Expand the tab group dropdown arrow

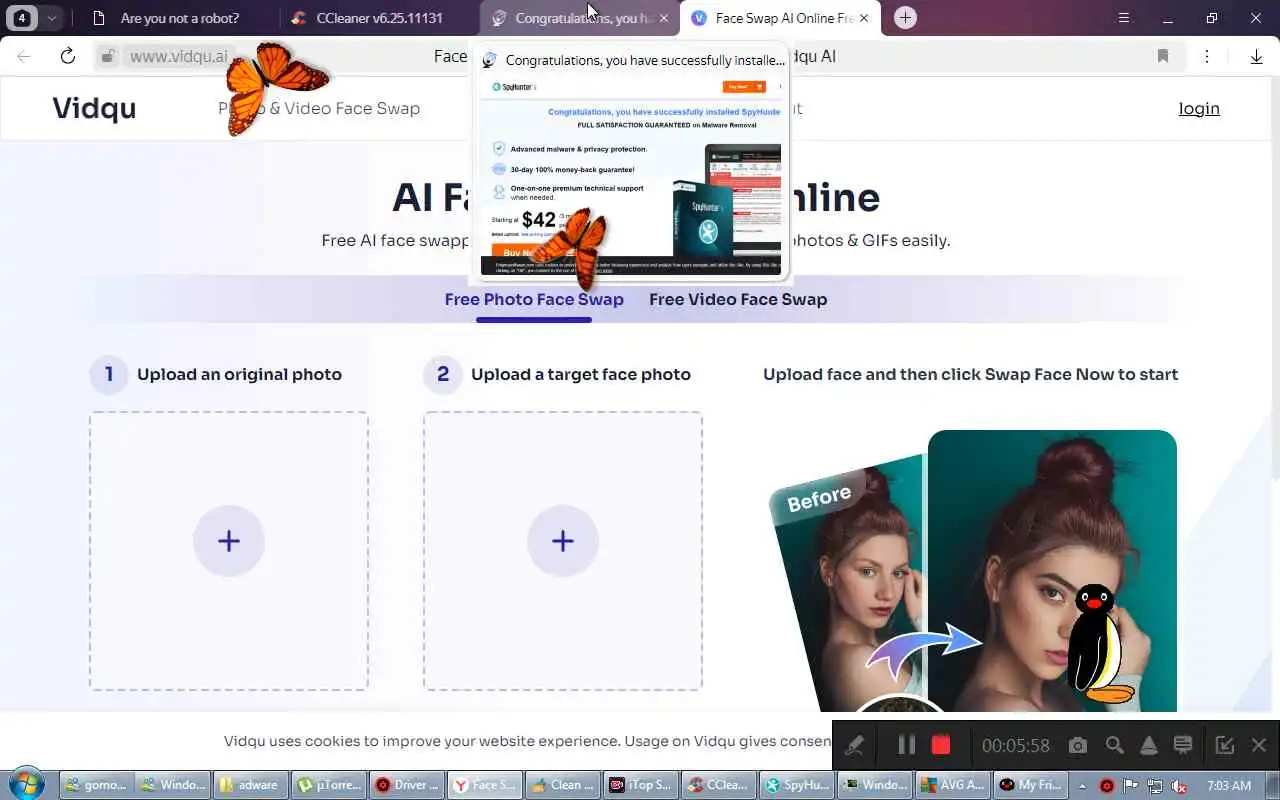pyautogui.click(x=52, y=18)
